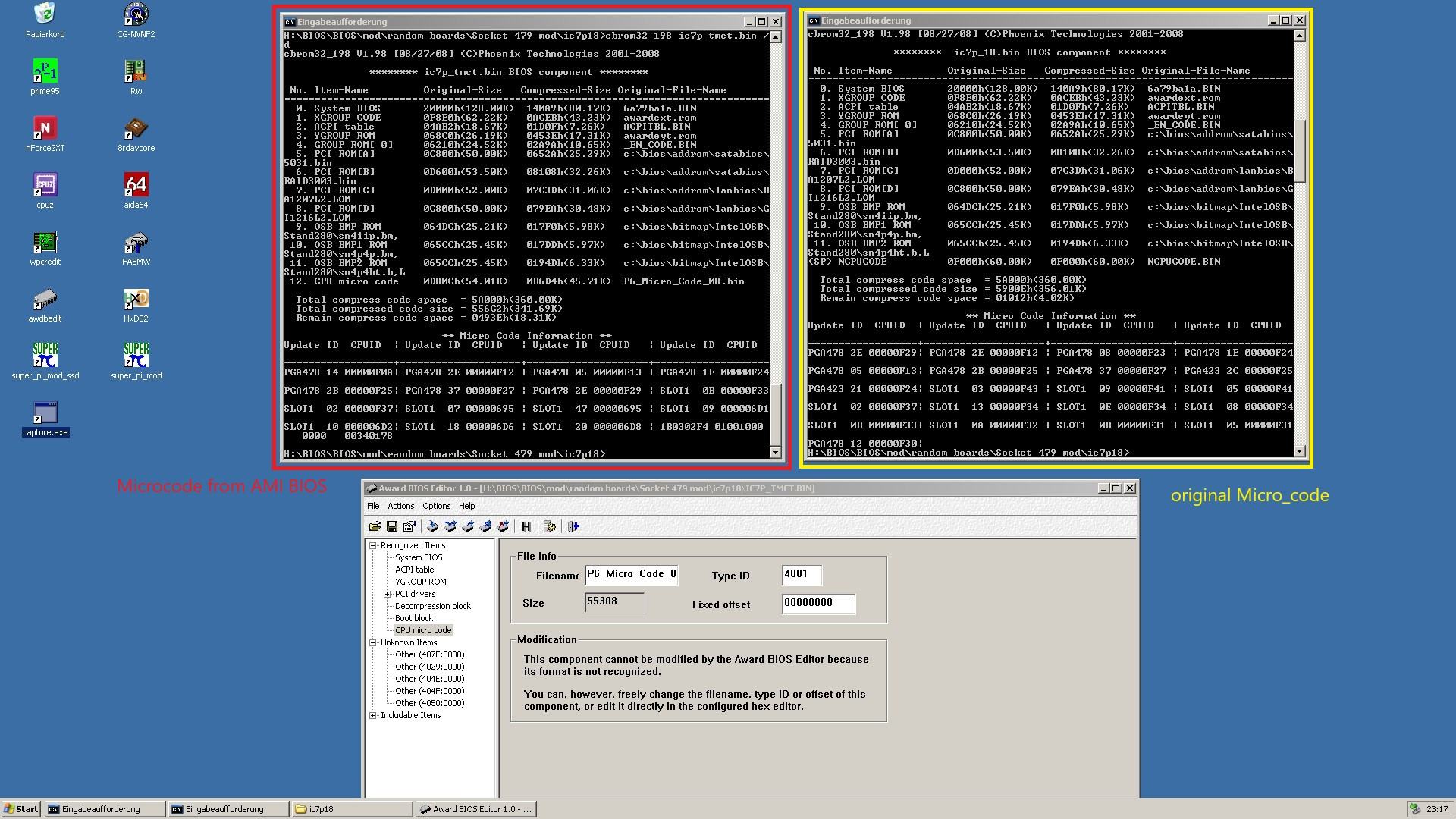Launch cpuz from the desktop
Screen dimensions: 1456x819
click(45, 191)
